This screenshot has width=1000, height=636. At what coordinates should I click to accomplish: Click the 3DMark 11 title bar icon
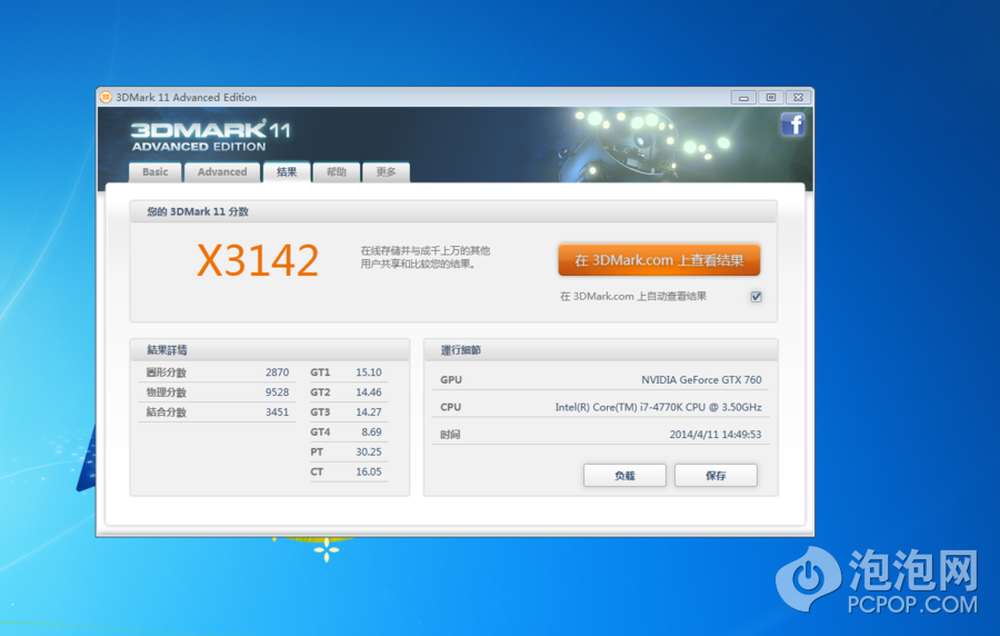[x=106, y=97]
